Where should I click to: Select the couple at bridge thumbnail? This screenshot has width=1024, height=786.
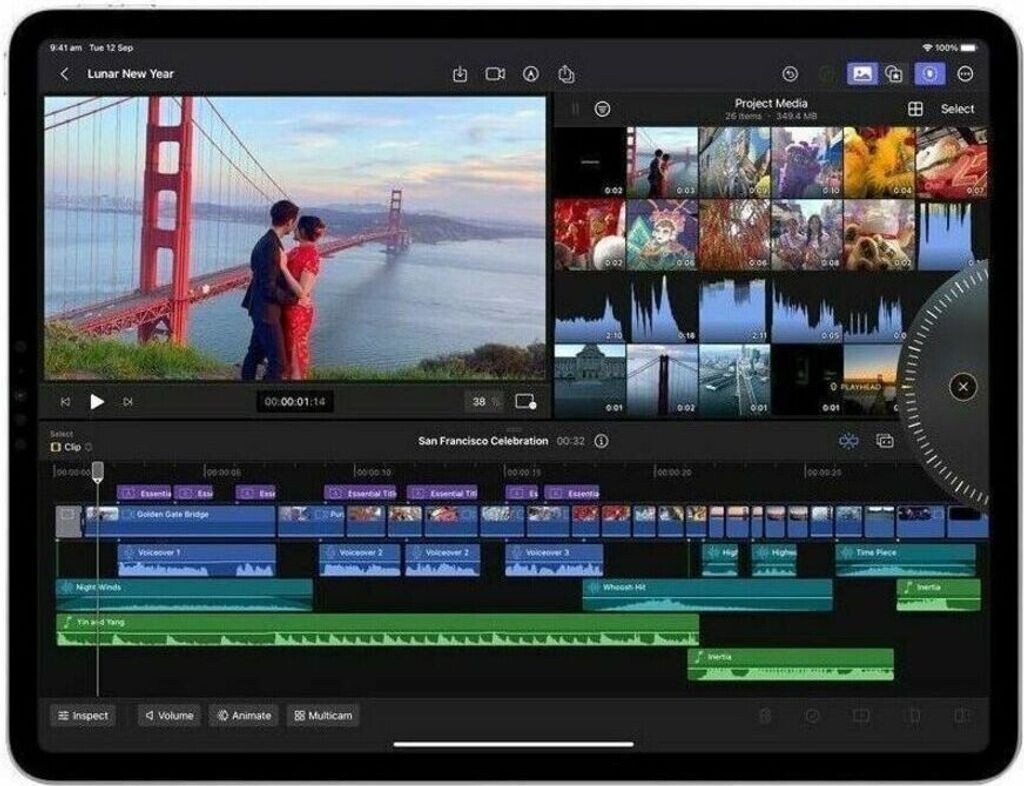pos(662,162)
